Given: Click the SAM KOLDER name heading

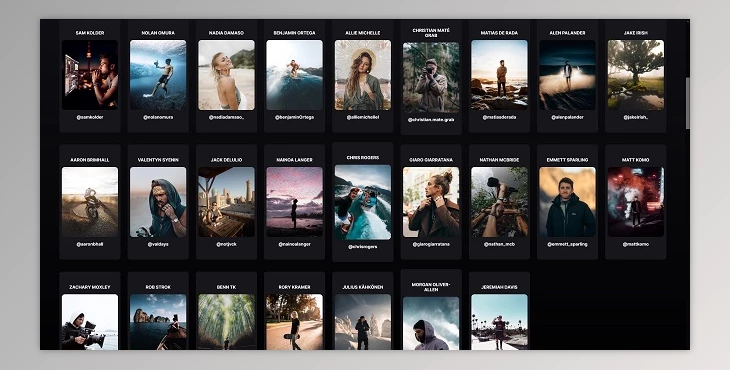Looking at the screenshot, I should [90, 33].
